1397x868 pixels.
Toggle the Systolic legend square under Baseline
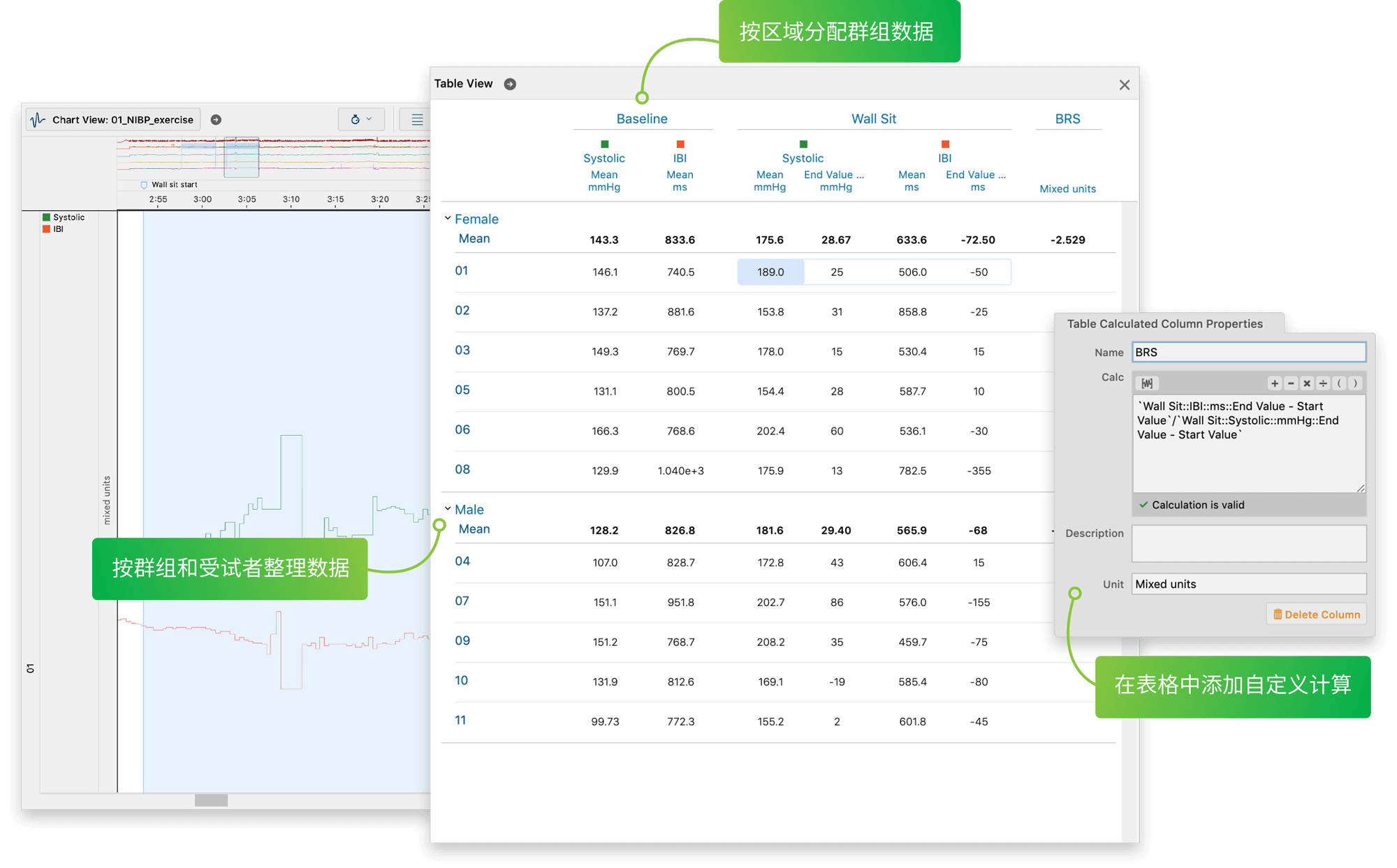[x=604, y=145]
